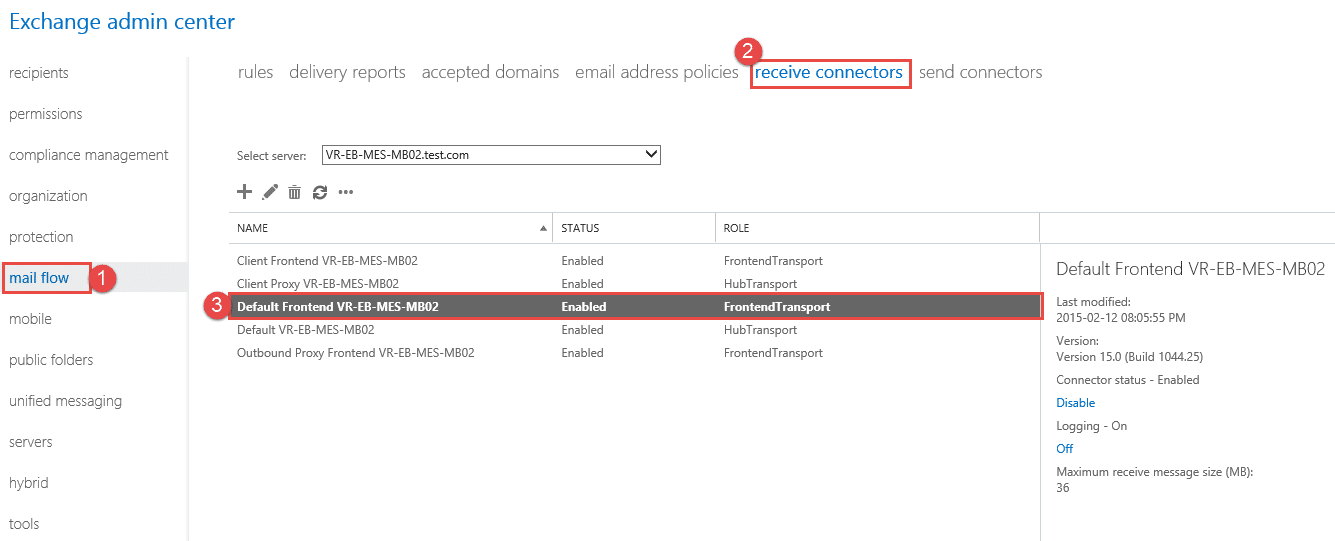Select mail flow in the sidebar
The width and height of the screenshot is (1335, 541).
pyautogui.click(x=39, y=278)
